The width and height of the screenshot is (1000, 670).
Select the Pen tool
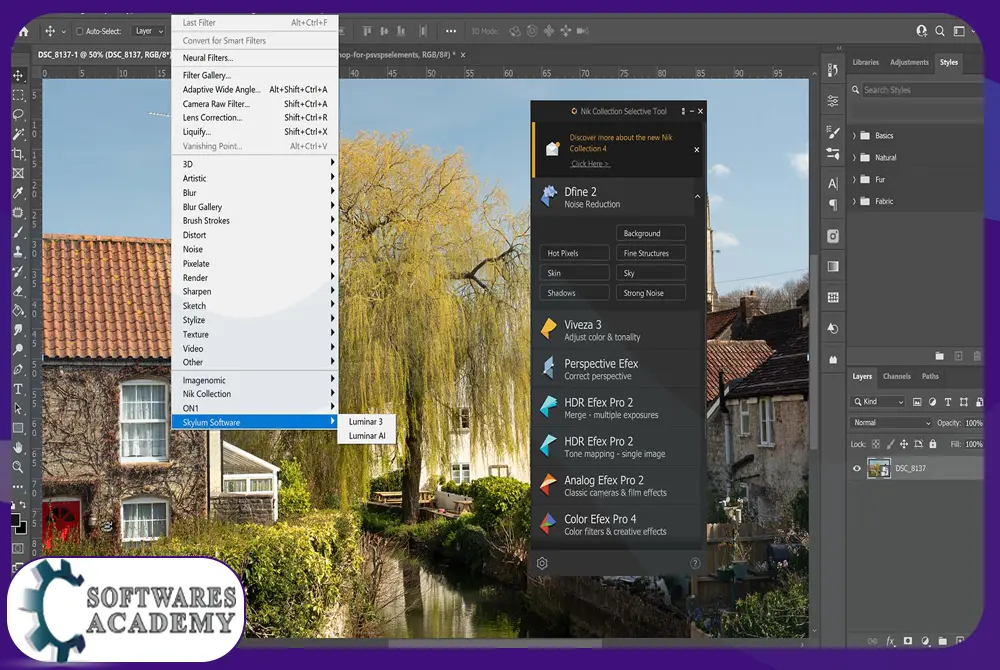(x=18, y=369)
